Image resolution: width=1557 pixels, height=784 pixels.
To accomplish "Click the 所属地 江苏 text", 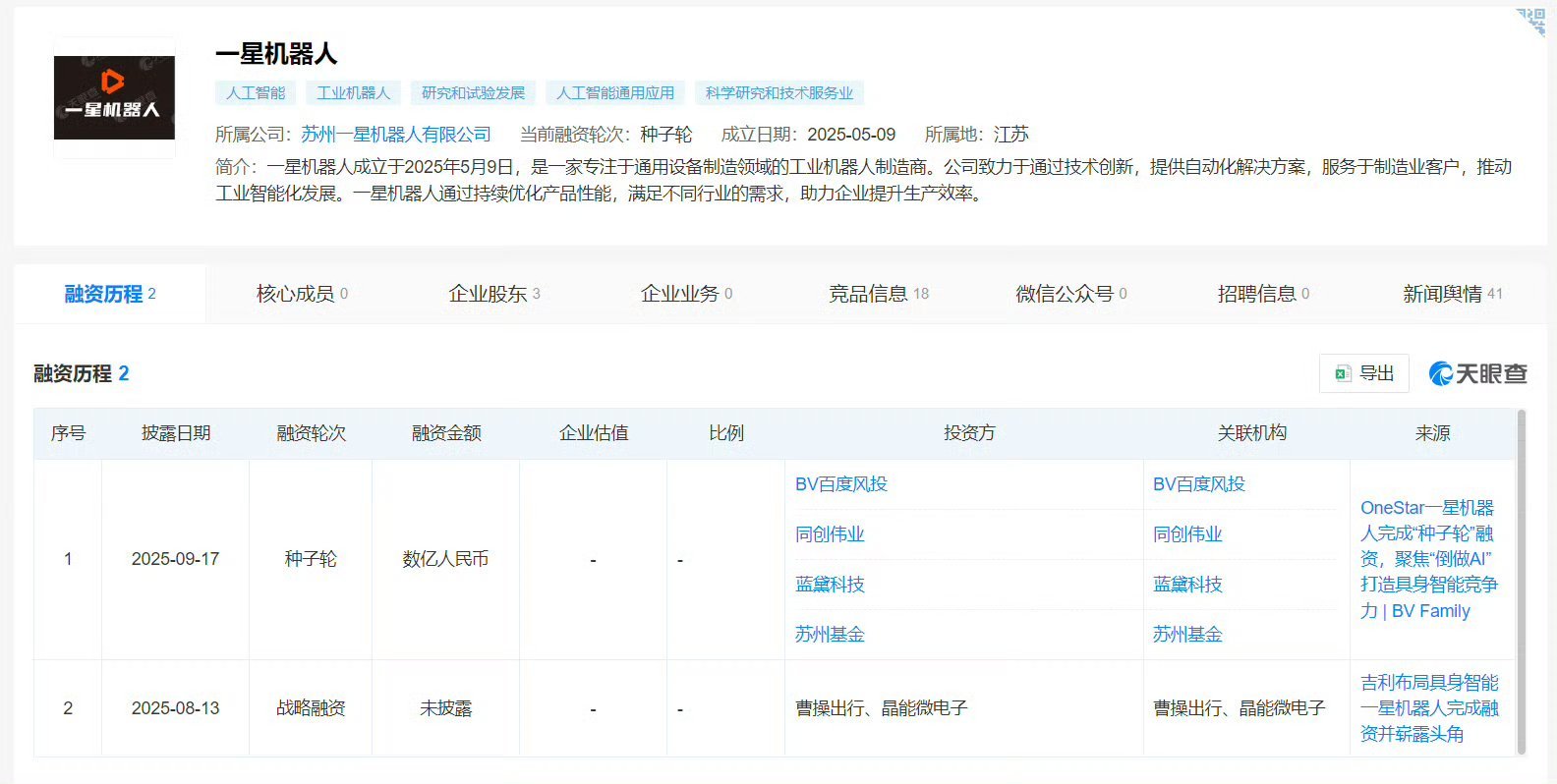I will pos(977,135).
